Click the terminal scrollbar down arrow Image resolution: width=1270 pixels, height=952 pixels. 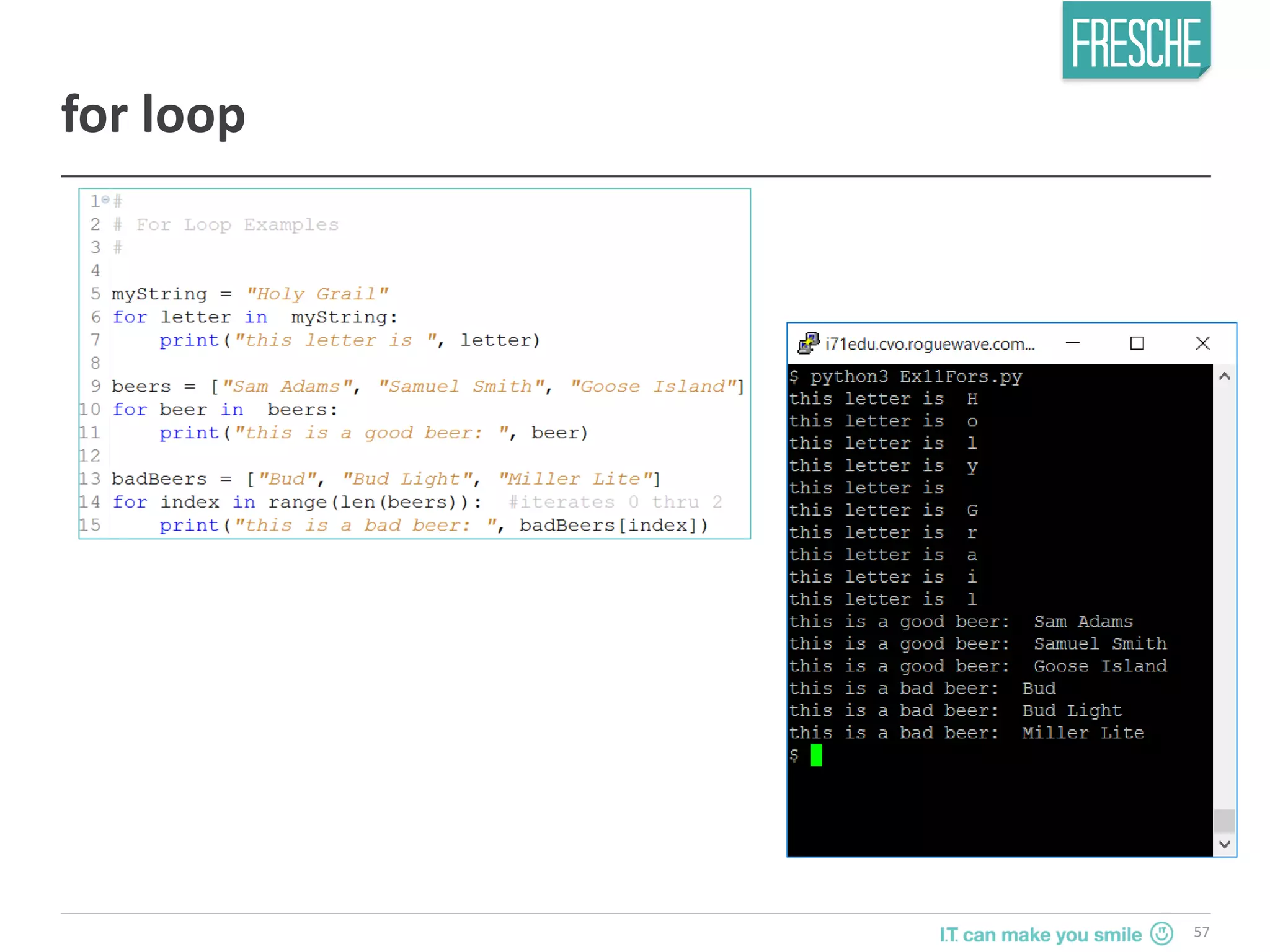pos(1224,844)
